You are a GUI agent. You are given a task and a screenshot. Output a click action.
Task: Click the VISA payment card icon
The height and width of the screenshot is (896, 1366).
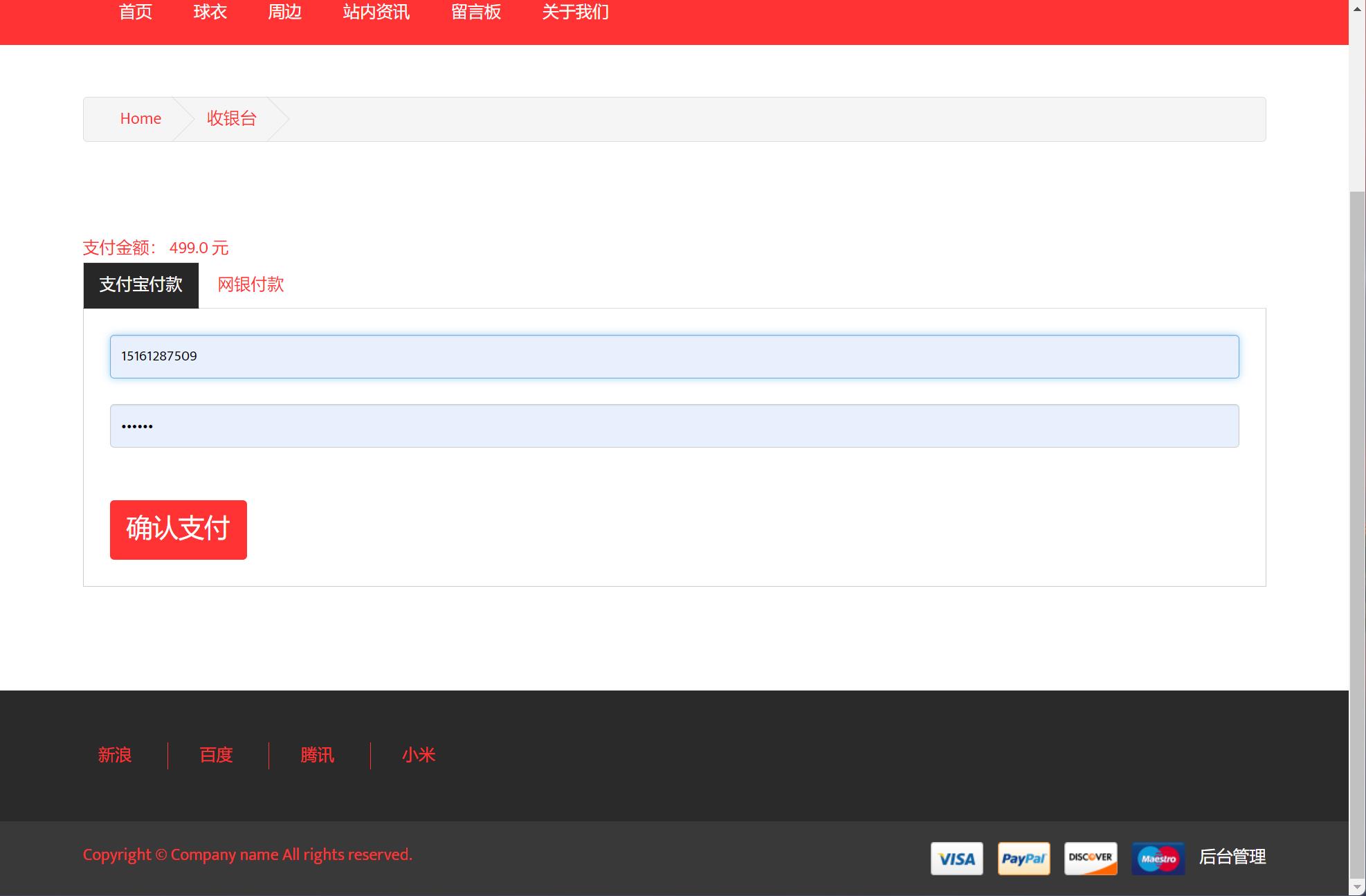point(956,859)
